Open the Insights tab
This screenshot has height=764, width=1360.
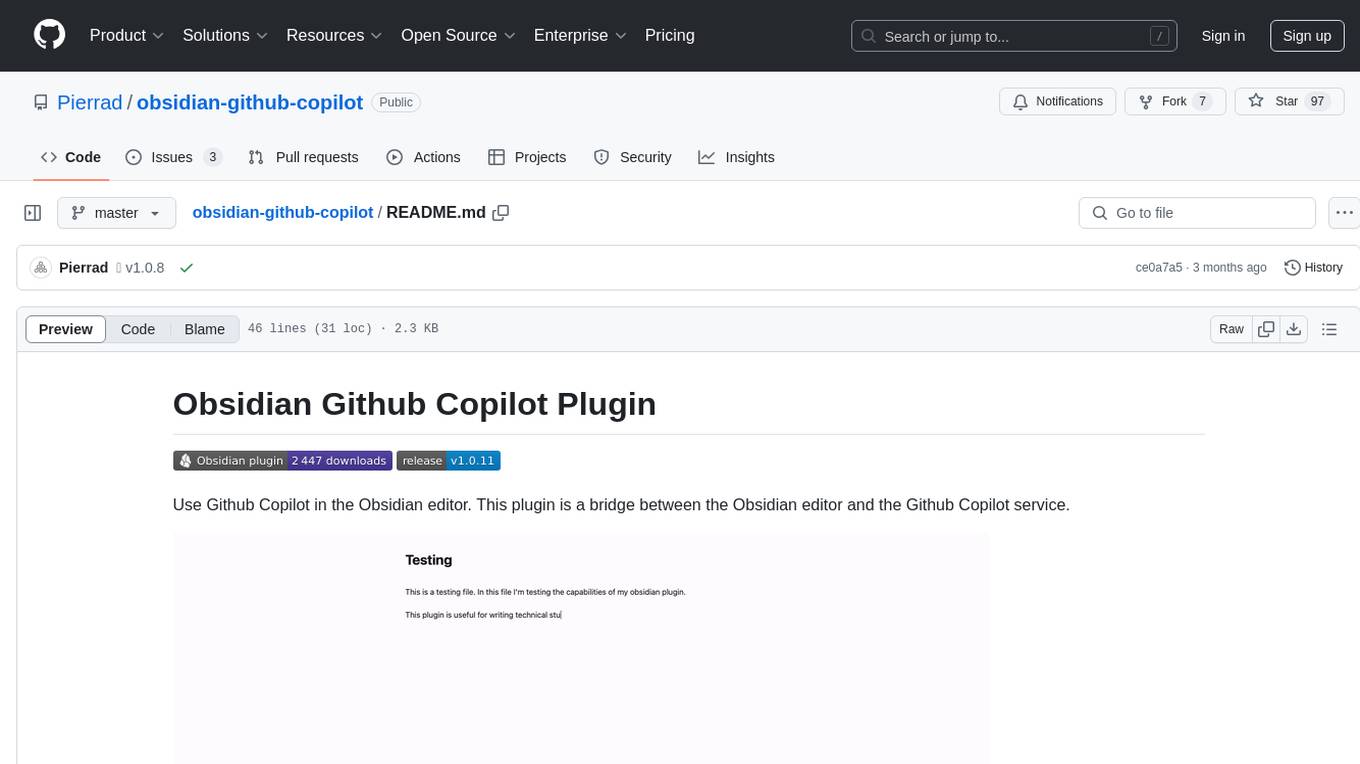click(x=737, y=157)
